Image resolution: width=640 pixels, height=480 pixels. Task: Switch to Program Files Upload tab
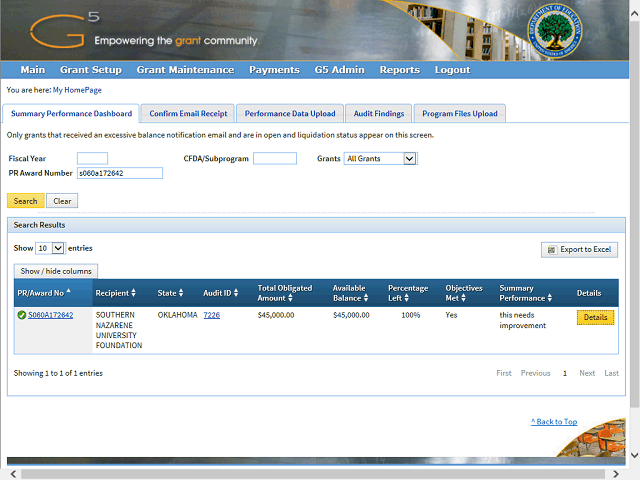pos(460,113)
